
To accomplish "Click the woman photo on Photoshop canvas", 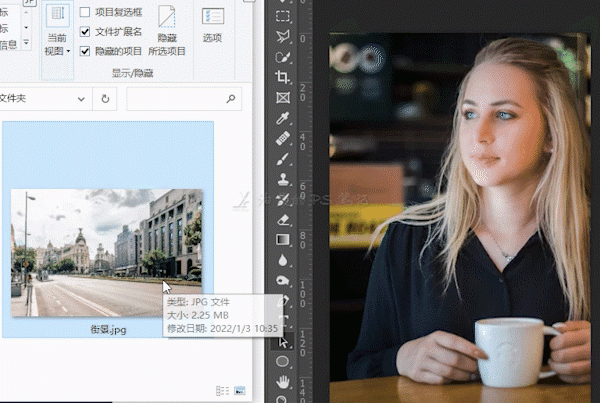I will pos(459,218).
